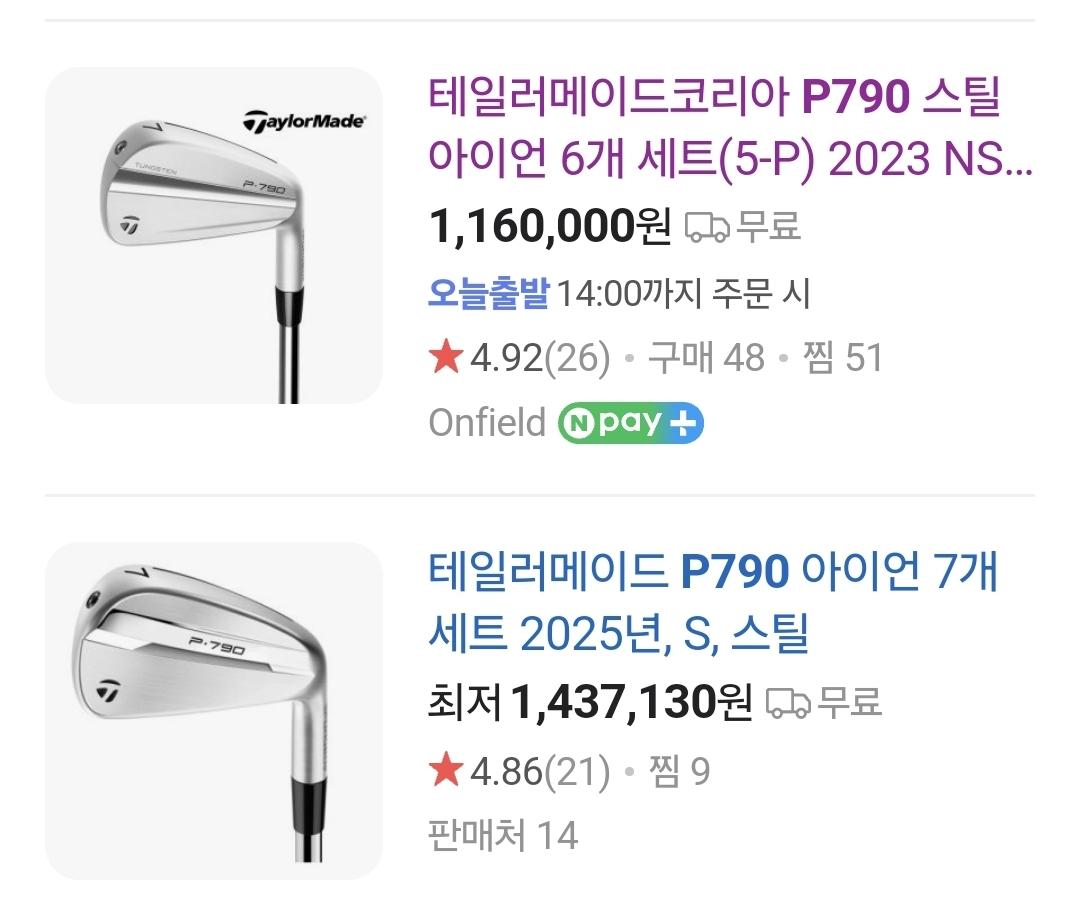Viewport: 1080px width, 921px height.
Task: Click the delivery truck icon beside 1,437,130원
Action: tap(788, 704)
